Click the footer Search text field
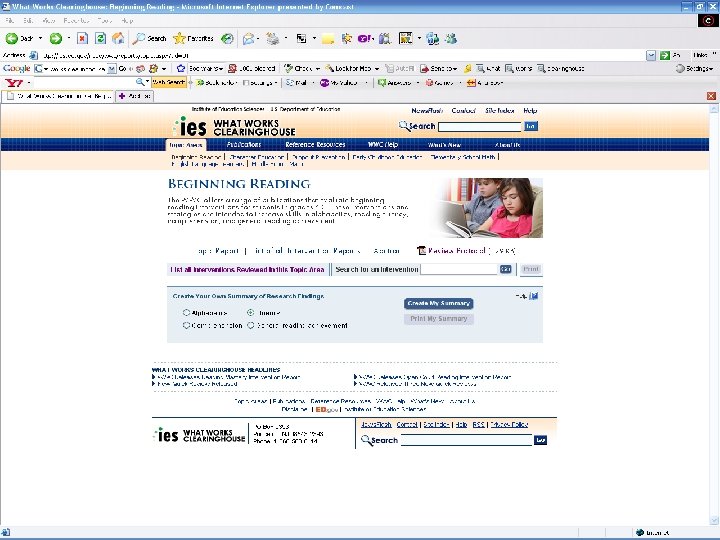 click(466, 440)
